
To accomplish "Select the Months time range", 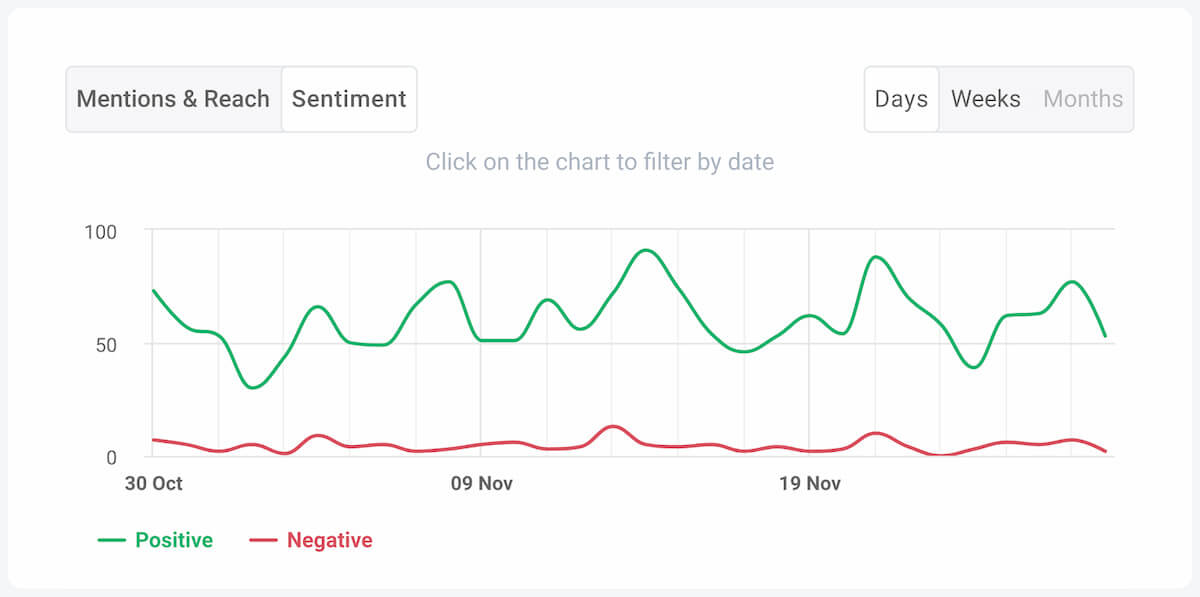I will coord(1082,99).
